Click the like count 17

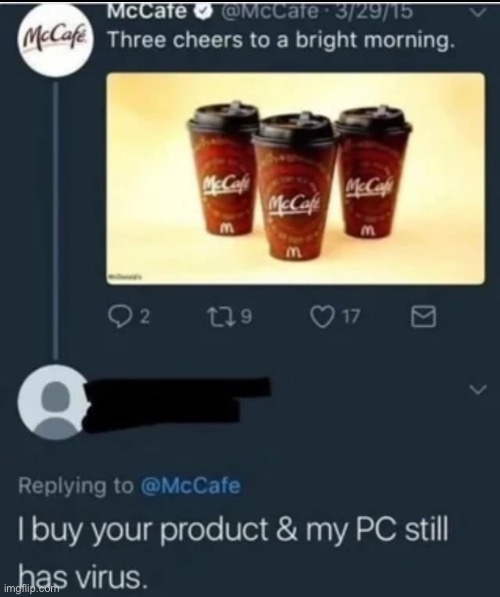pos(351,317)
